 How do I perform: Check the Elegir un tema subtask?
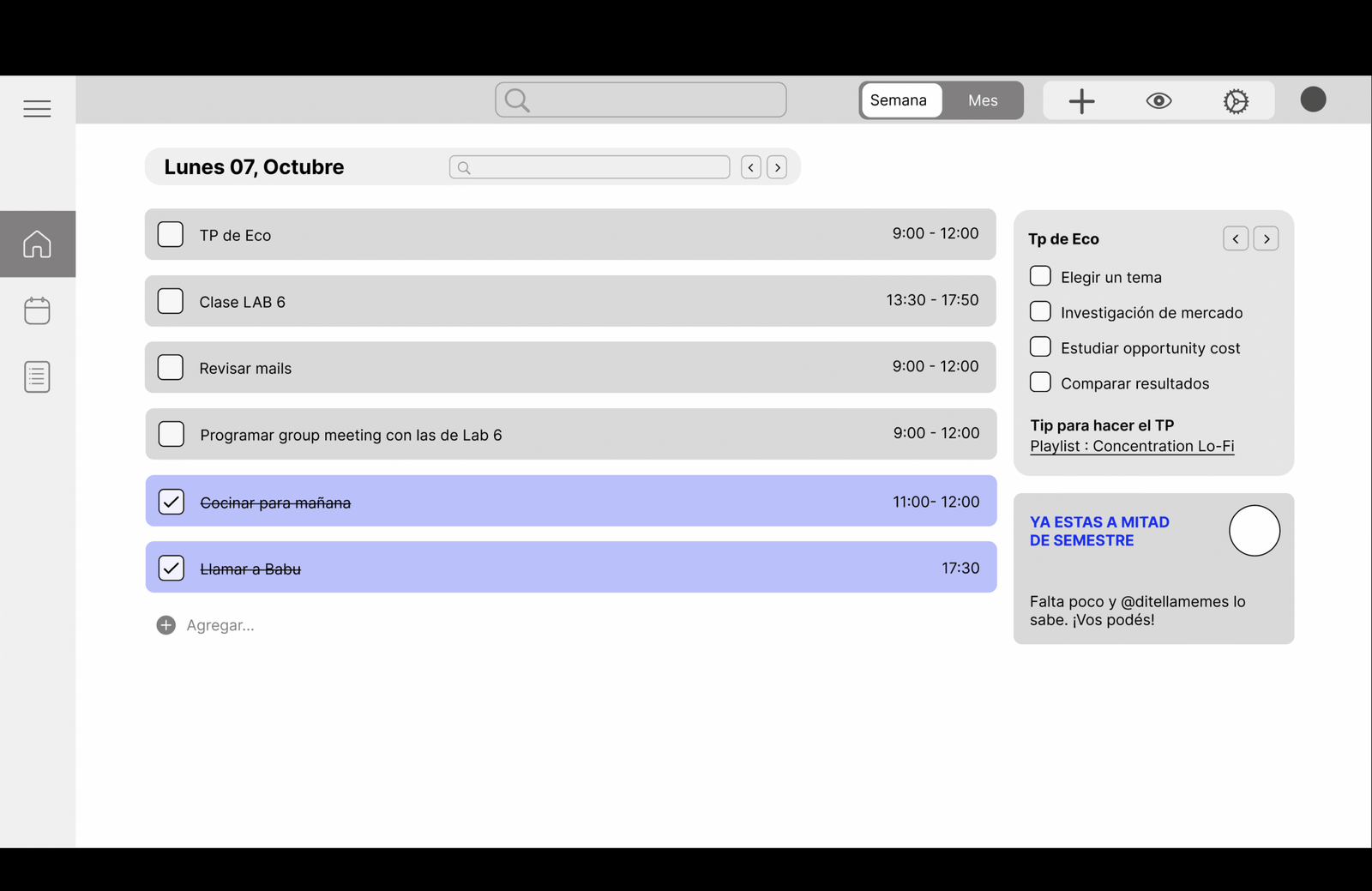point(1040,276)
